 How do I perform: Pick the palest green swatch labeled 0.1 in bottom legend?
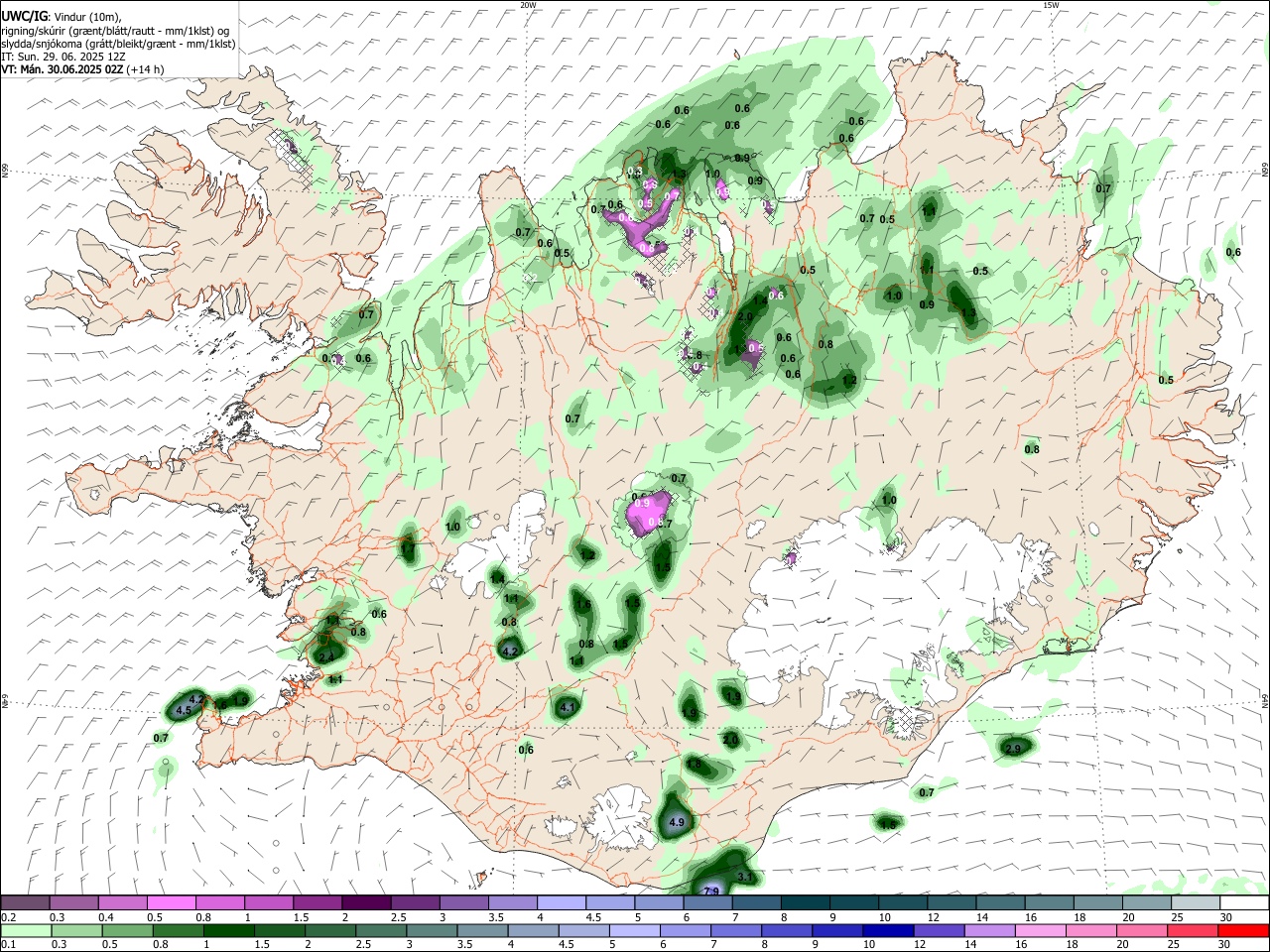25,931
